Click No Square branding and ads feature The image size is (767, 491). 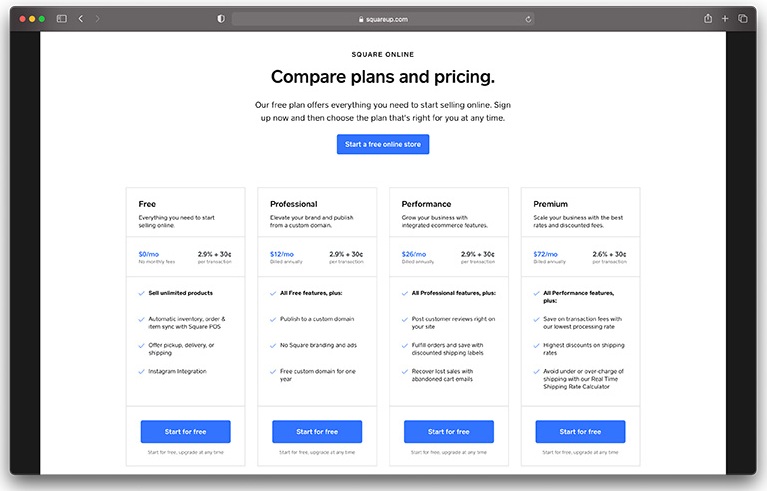coord(318,345)
